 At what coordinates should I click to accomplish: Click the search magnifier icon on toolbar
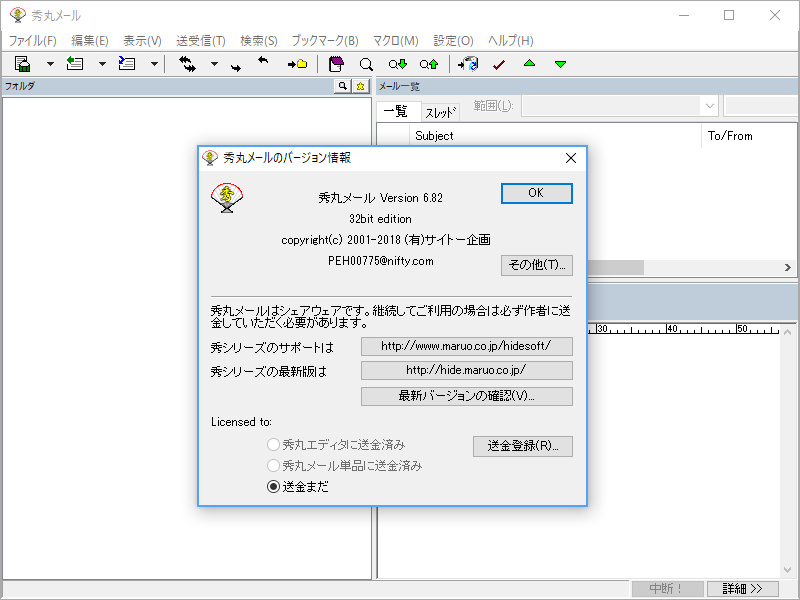364,63
